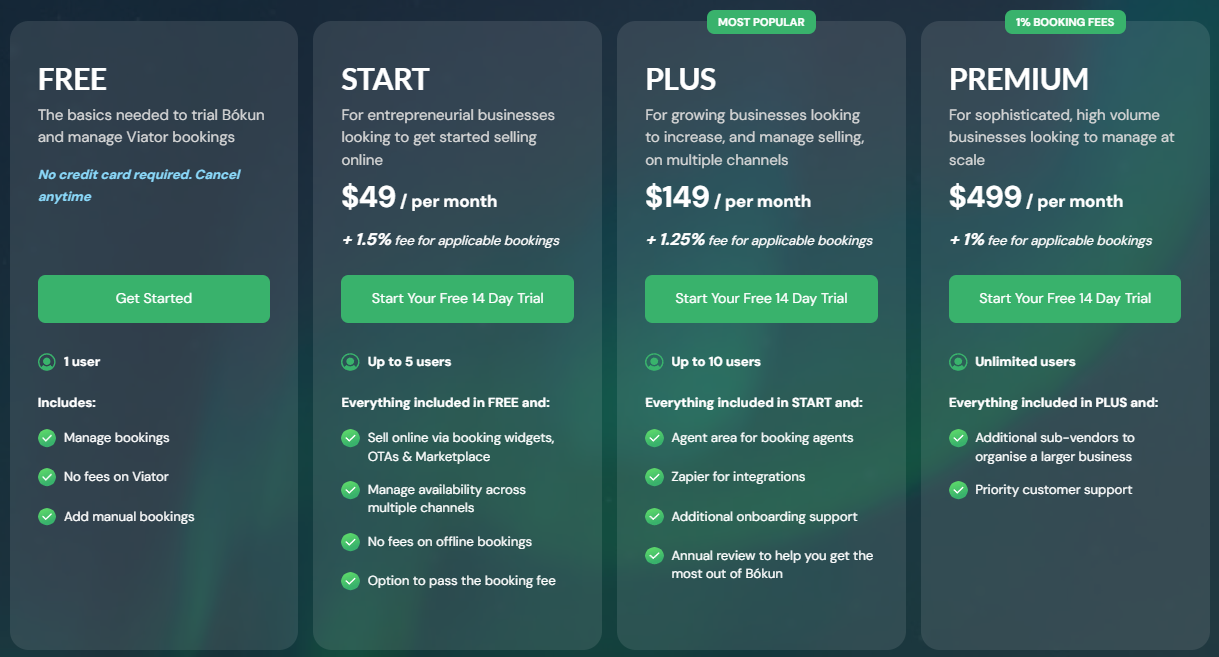Click the 'MOST POPULAR' badge
Viewport: 1219px width, 657px height.
[761, 21]
